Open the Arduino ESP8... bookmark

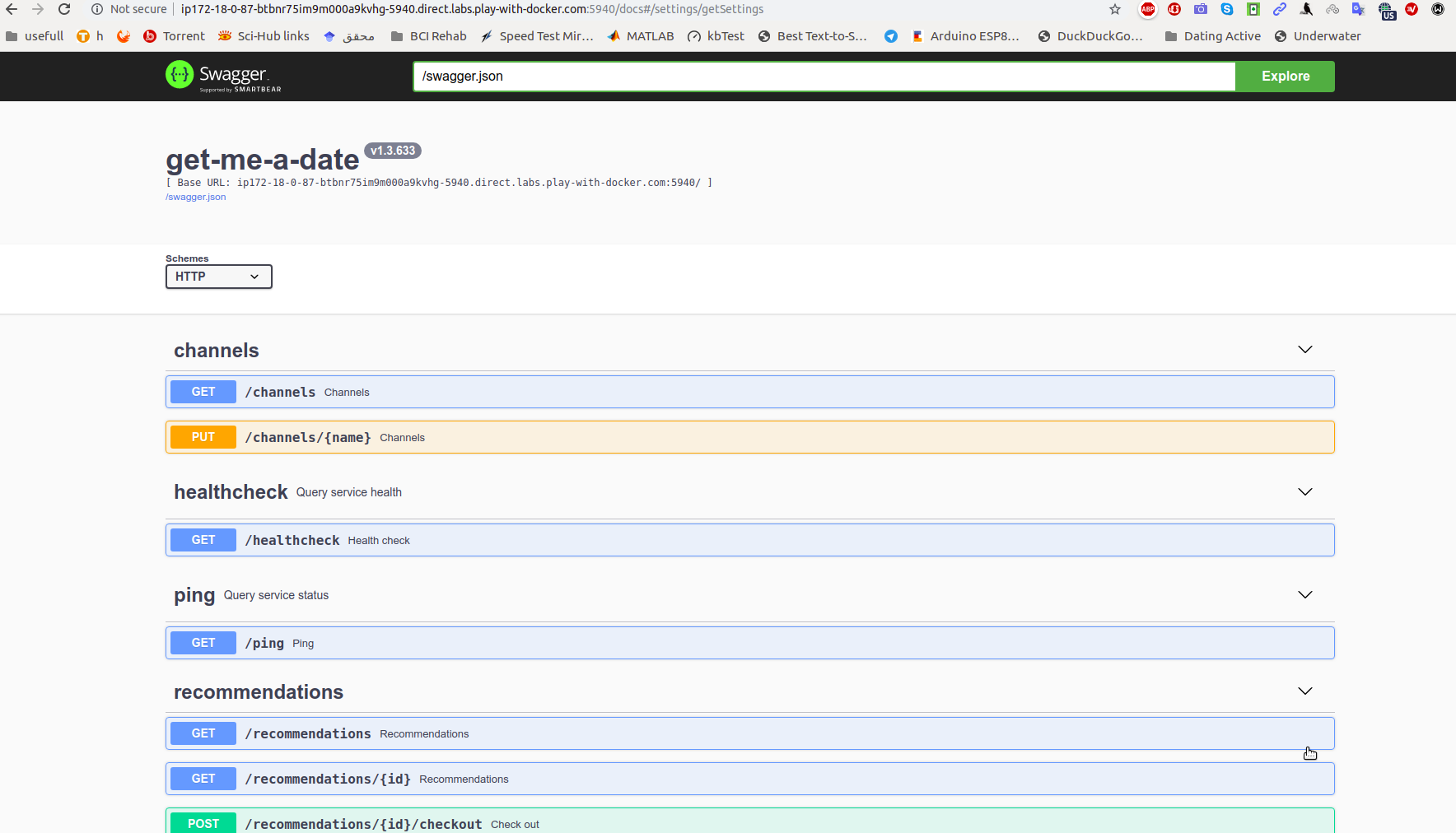point(965,36)
